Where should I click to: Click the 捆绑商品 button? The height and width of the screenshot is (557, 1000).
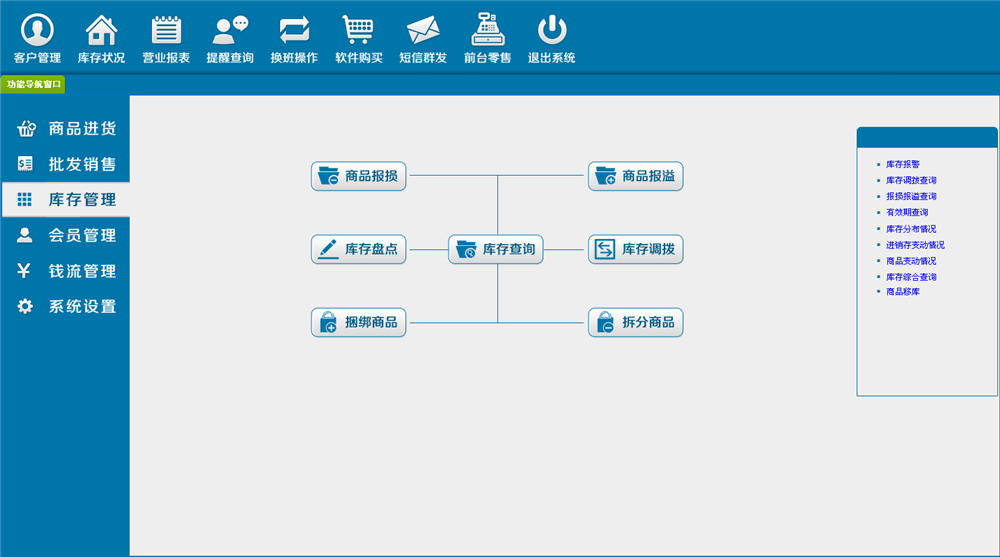(x=359, y=322)
